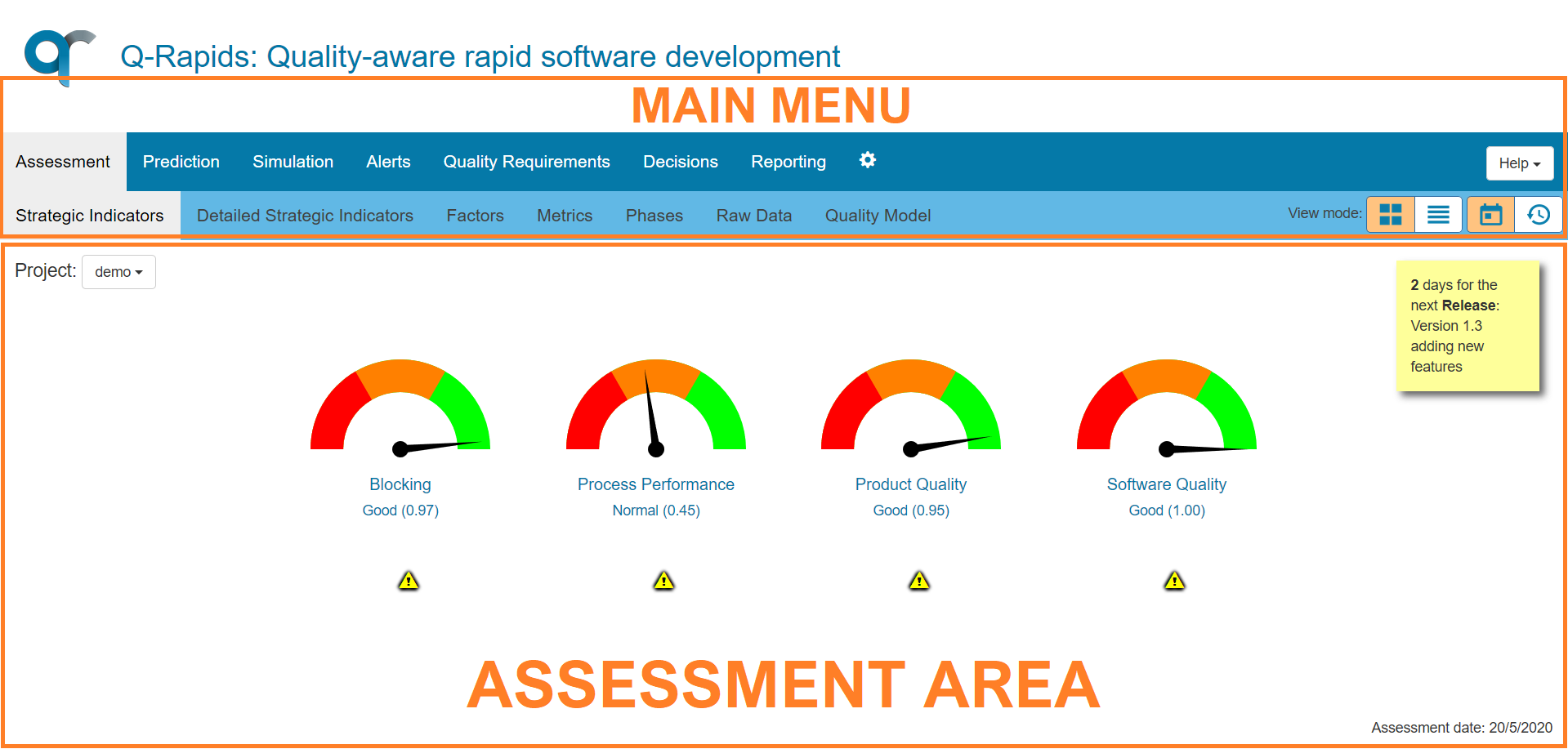Click the warning icon under Blocking gauge
The height and width of the screenshot is (749, 1568).
409,580
